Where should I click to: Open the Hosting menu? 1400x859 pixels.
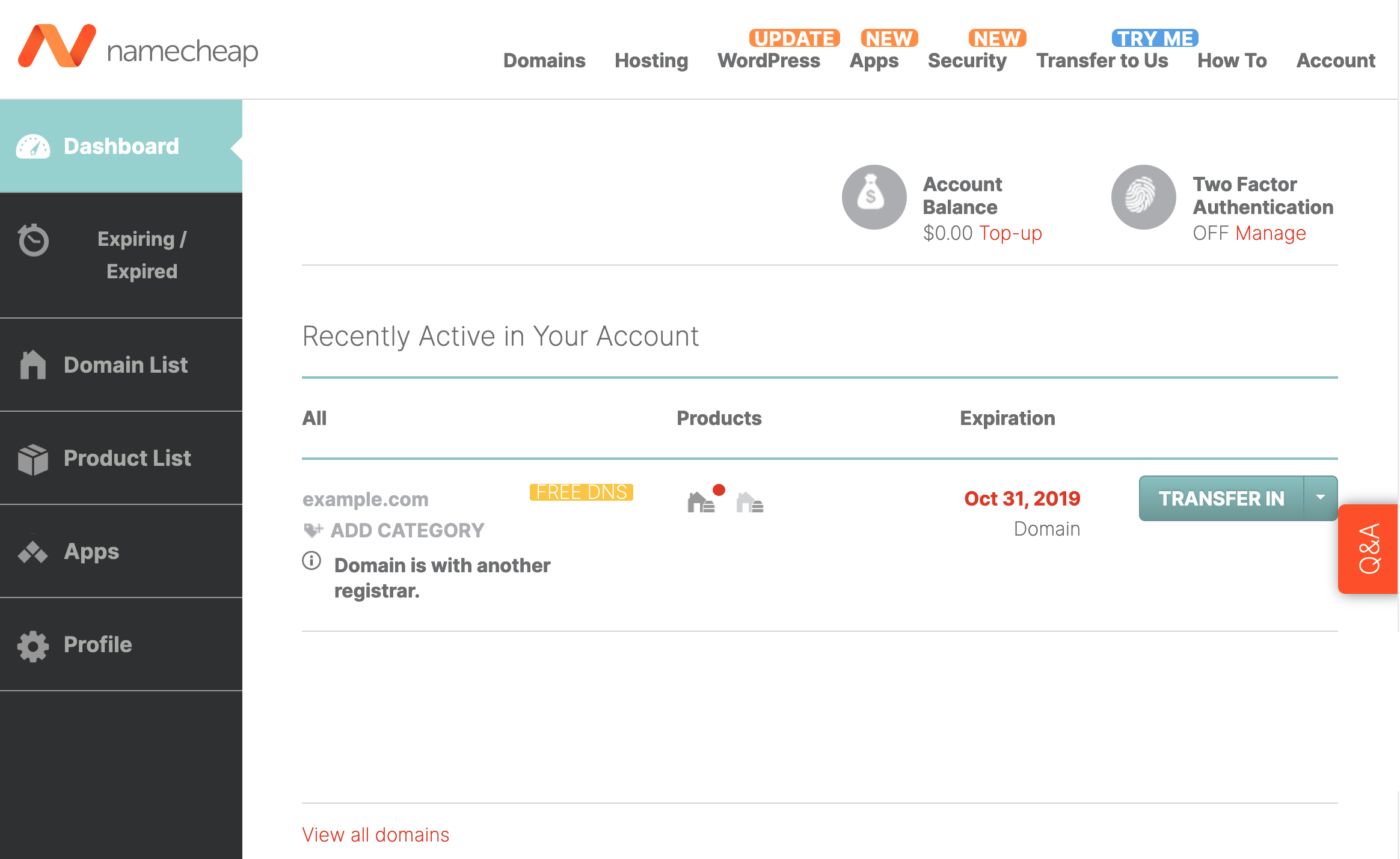651,61
